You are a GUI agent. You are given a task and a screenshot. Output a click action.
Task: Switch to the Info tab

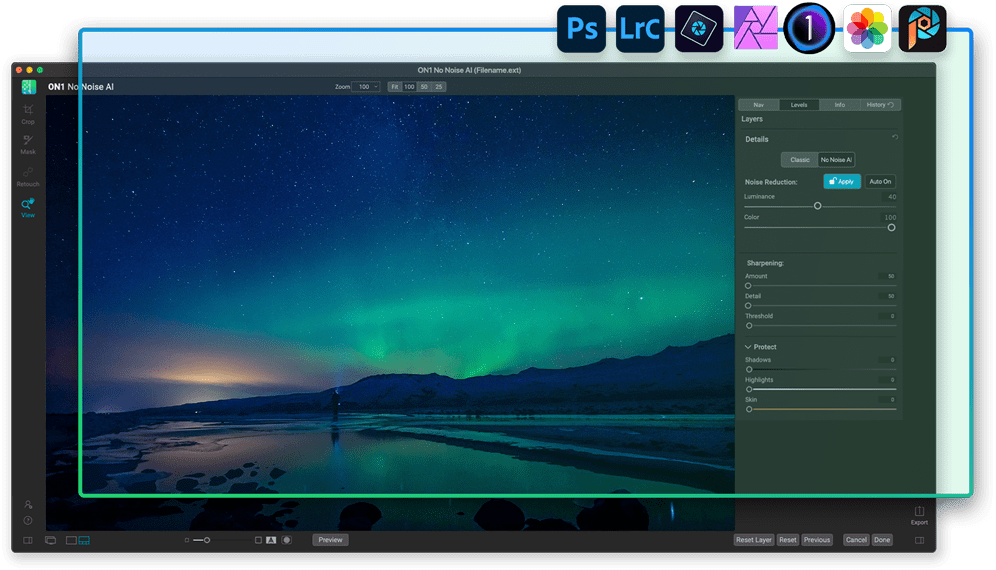tap(840, 105)
